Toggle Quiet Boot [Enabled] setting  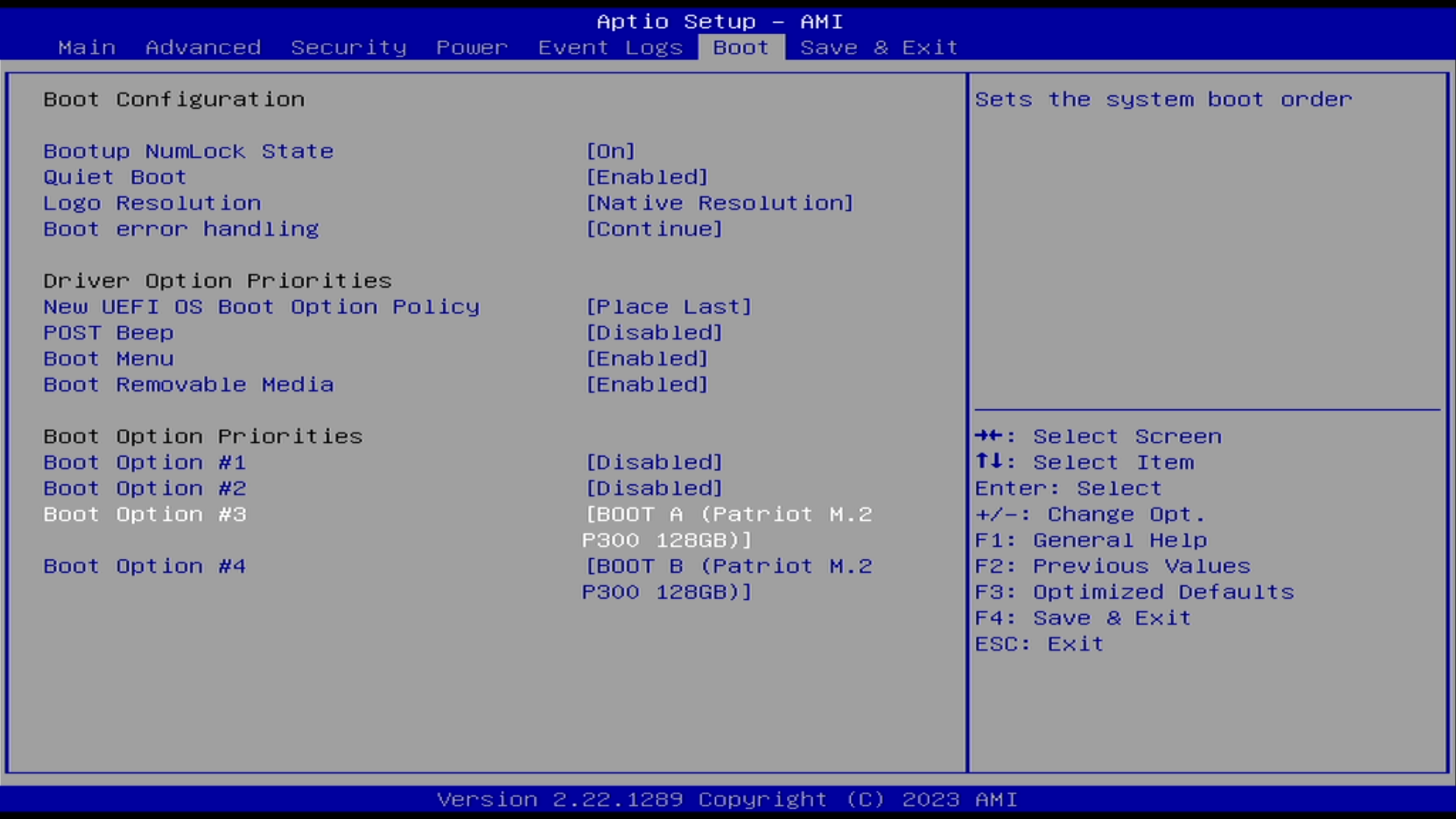tap(647, 177)
